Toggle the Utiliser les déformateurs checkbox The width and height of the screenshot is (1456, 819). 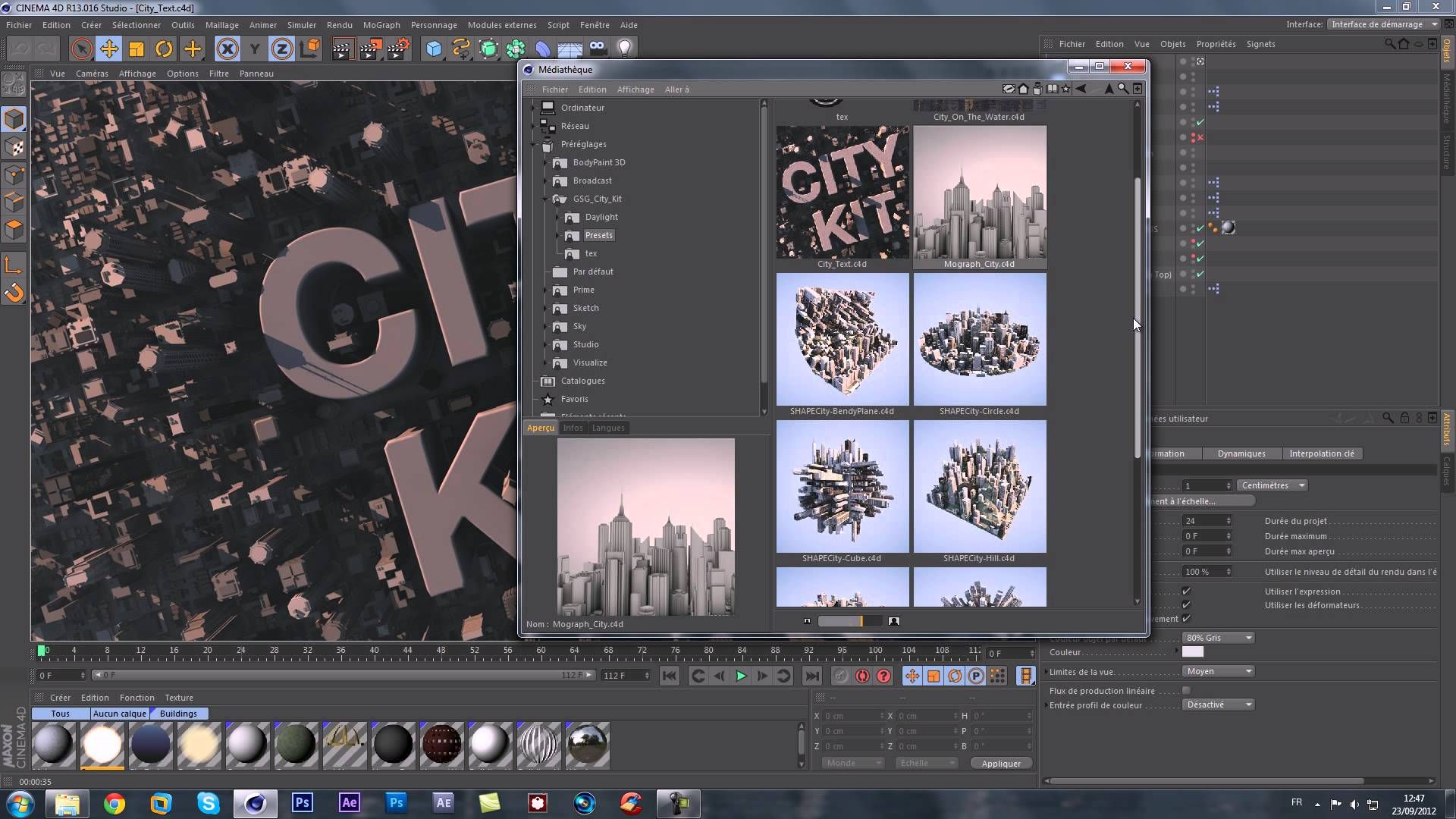1186,605
